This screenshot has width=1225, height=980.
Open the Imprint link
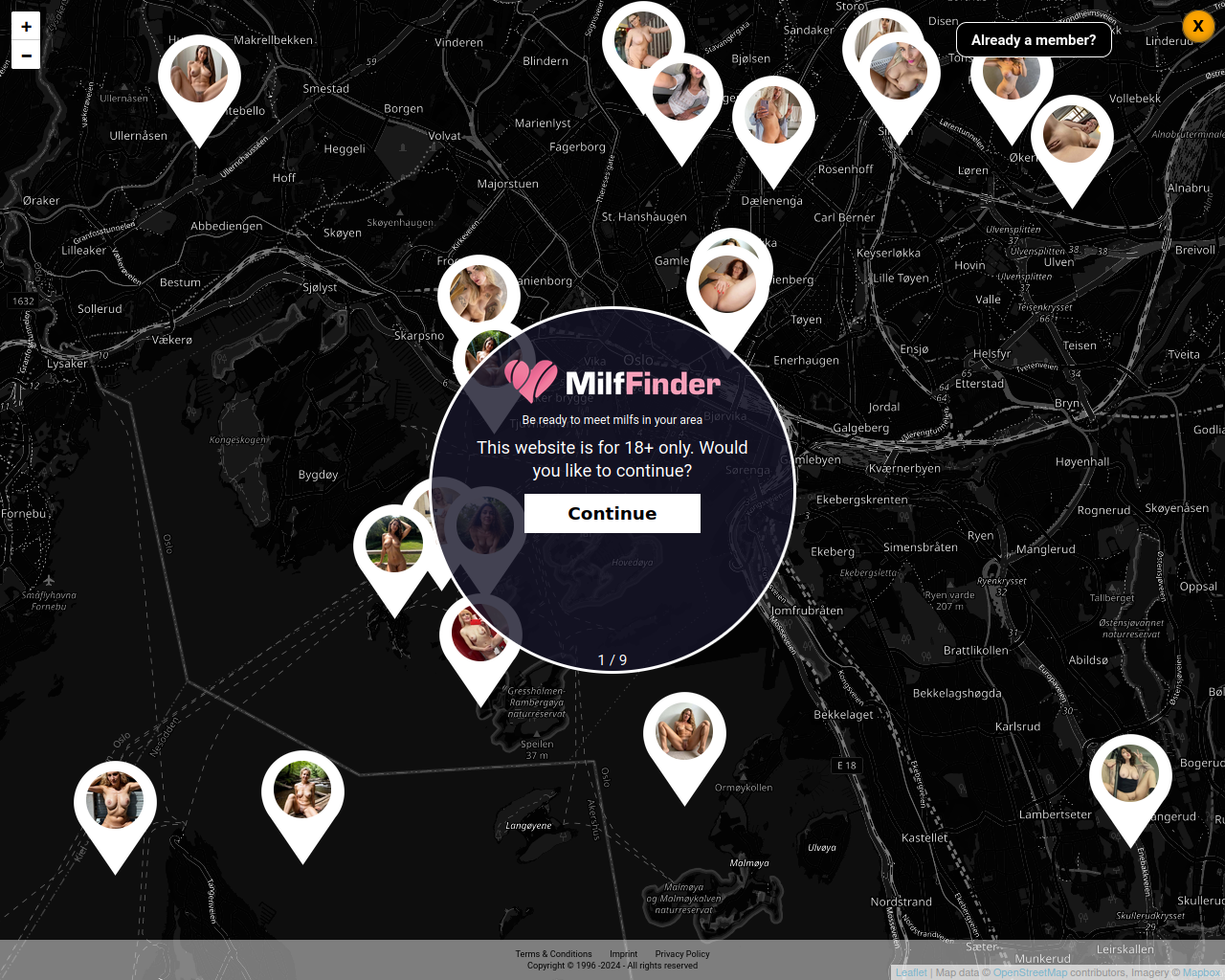(x=623, y=954)
